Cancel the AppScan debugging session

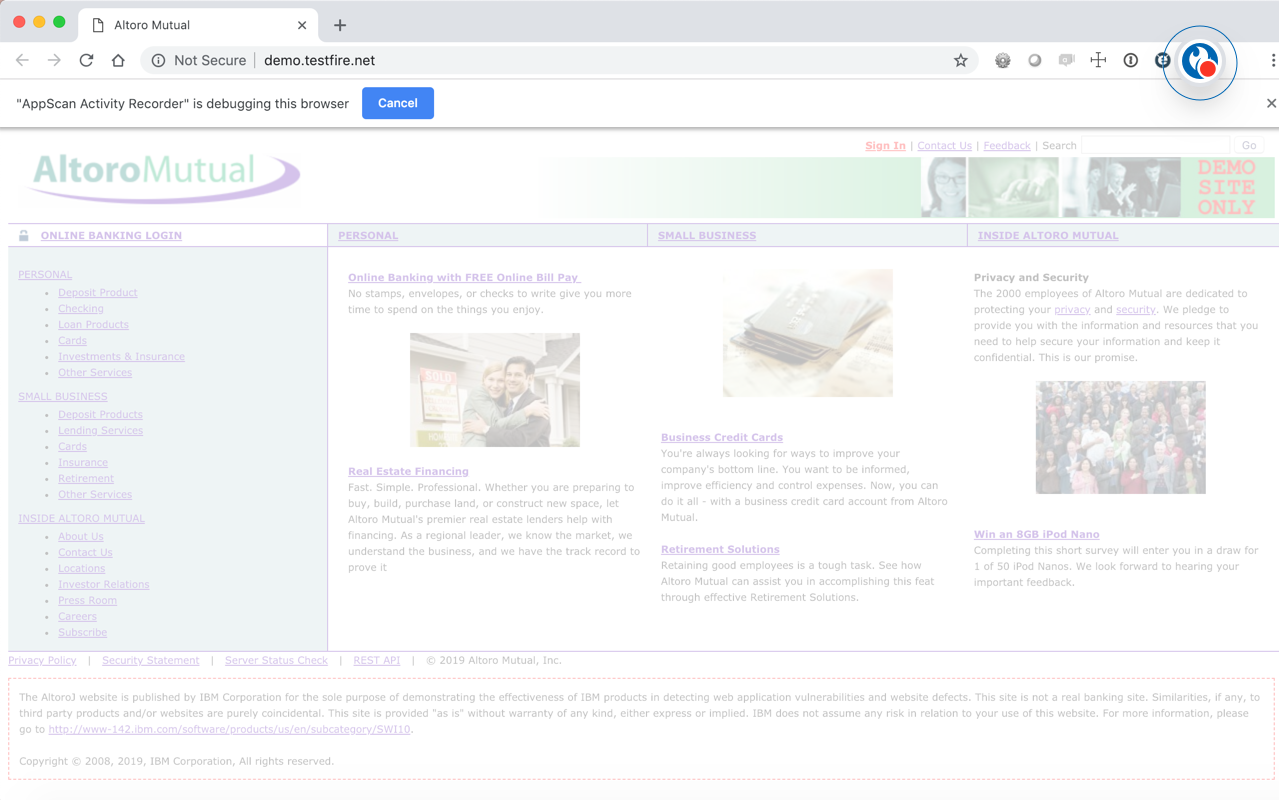tap(397, 103)
